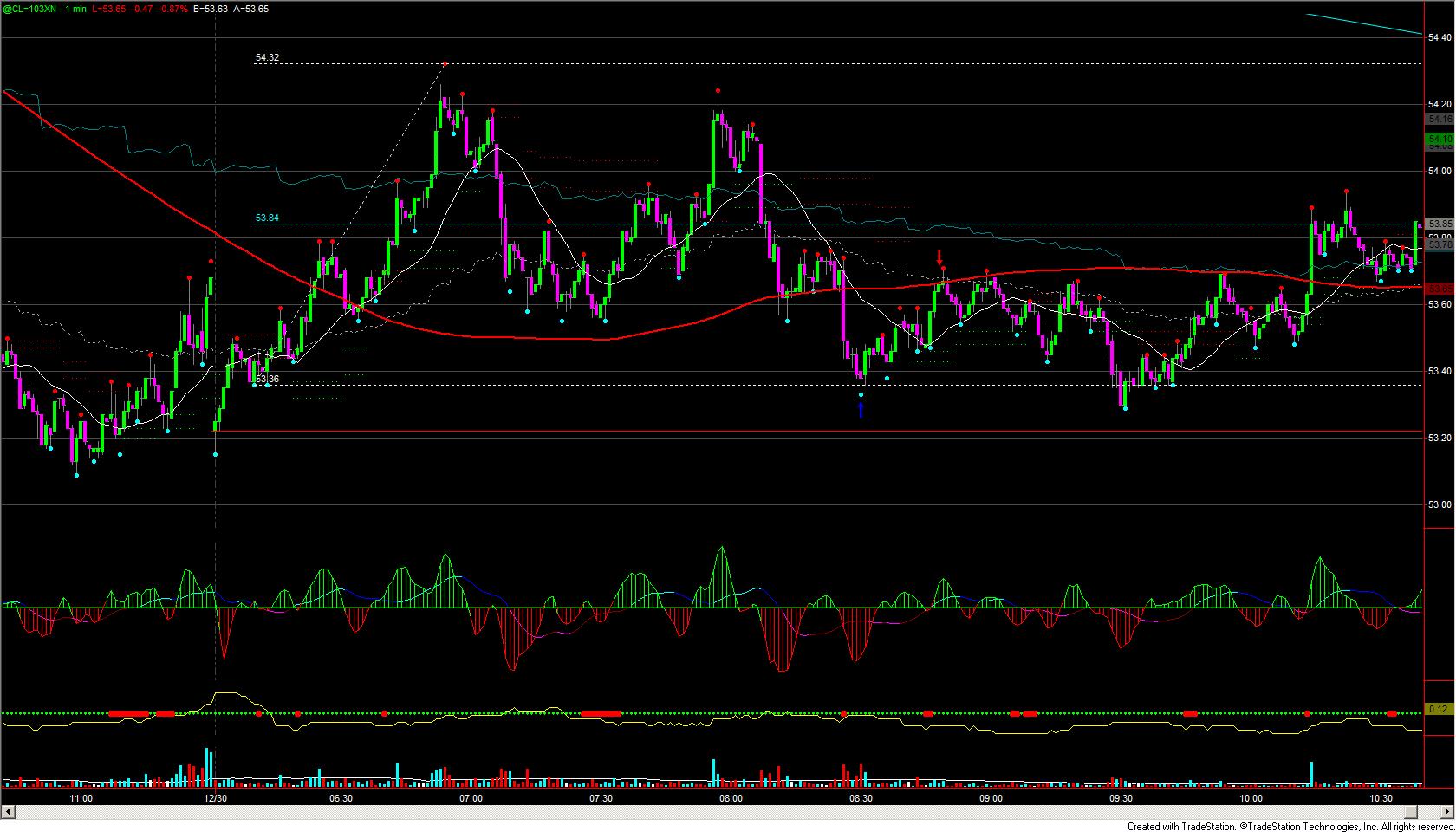The width and height of the screenshot is (1456, 832).
Task: Click the @CL=103XN 1 min symbol label
Action: coord(44,9)
